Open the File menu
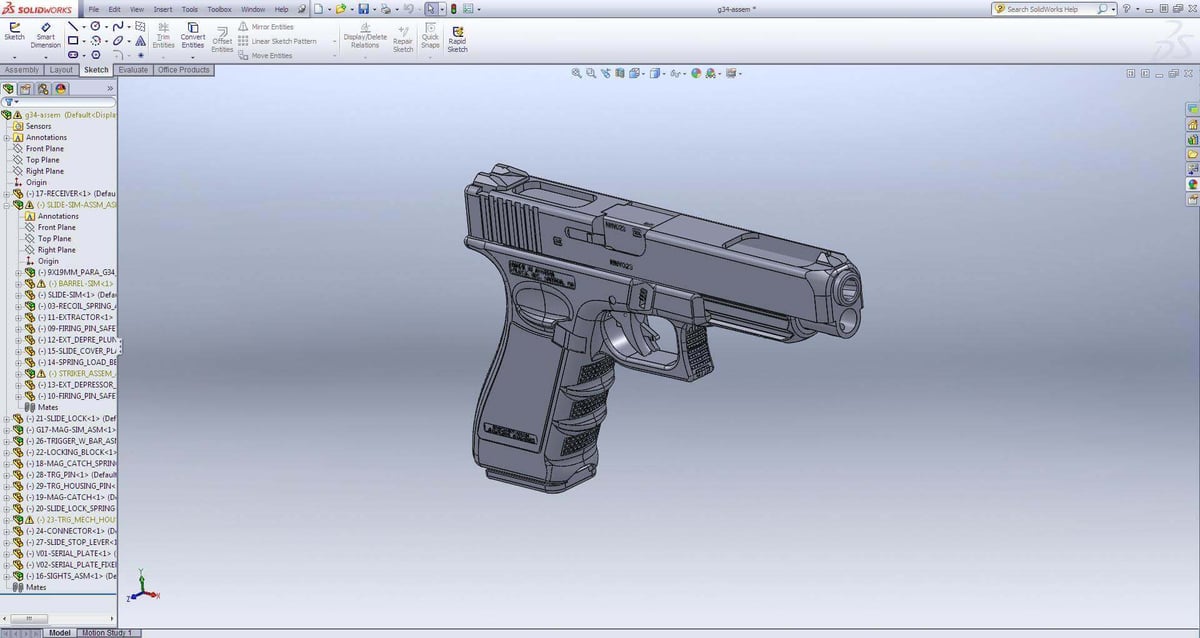Screen dimensions: 1200x638 pos(93,9)
